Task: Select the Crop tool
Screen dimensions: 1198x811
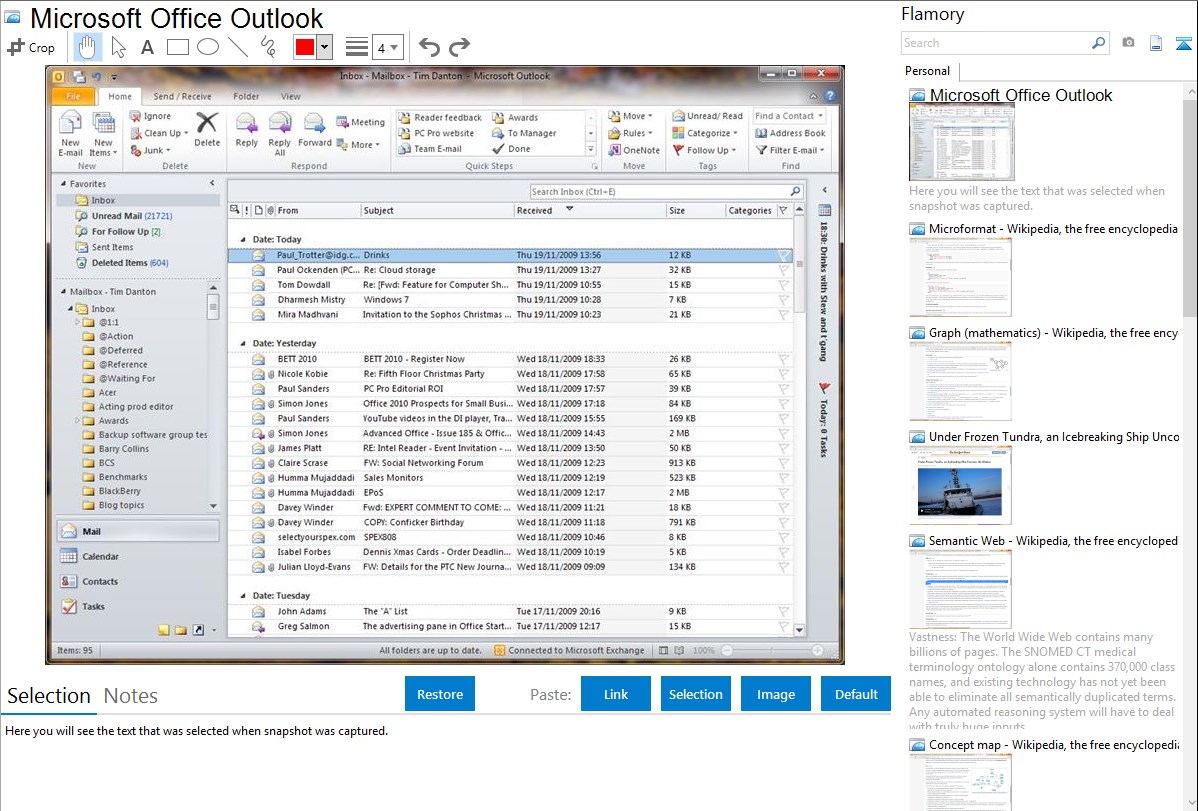Action: point(31,47)
